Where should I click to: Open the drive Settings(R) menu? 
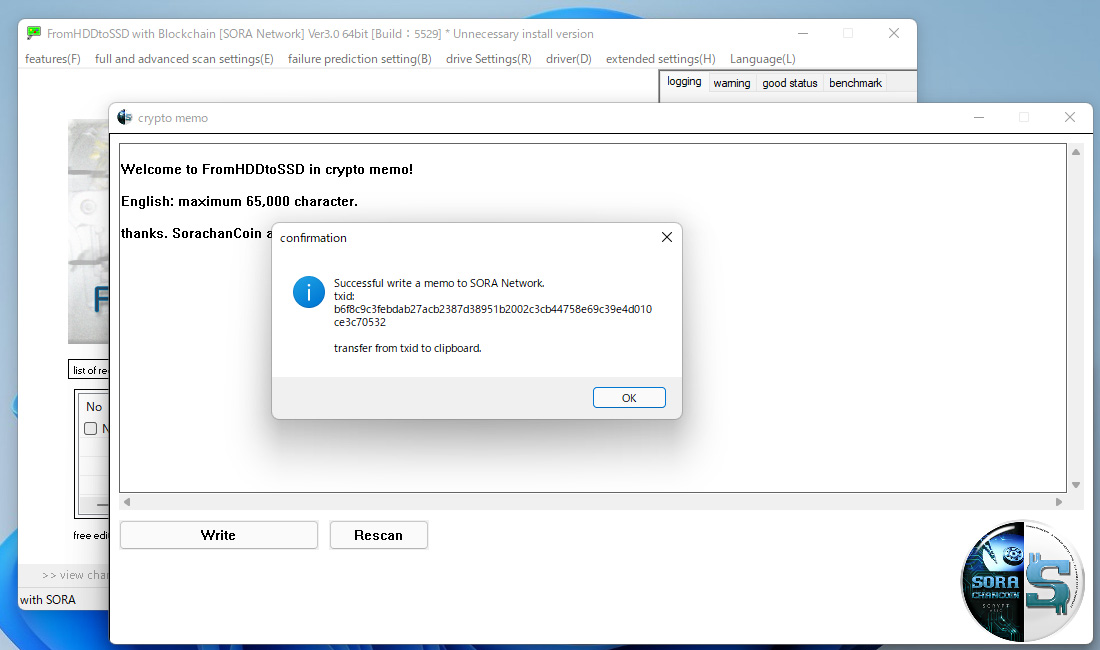click(x=489, y=59)
